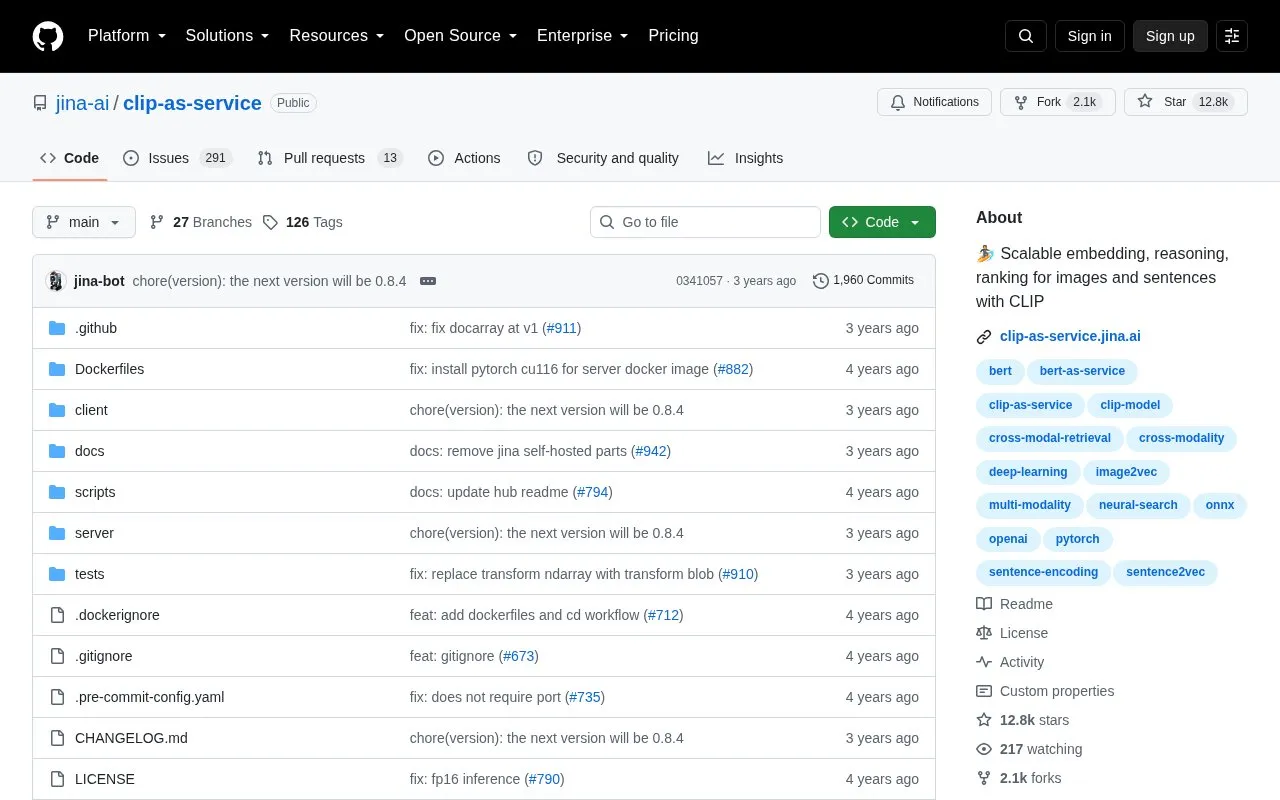This screenshot has width=1280, height=800.
Task: Switch to the Actions tab
Action: click(464, 158)
